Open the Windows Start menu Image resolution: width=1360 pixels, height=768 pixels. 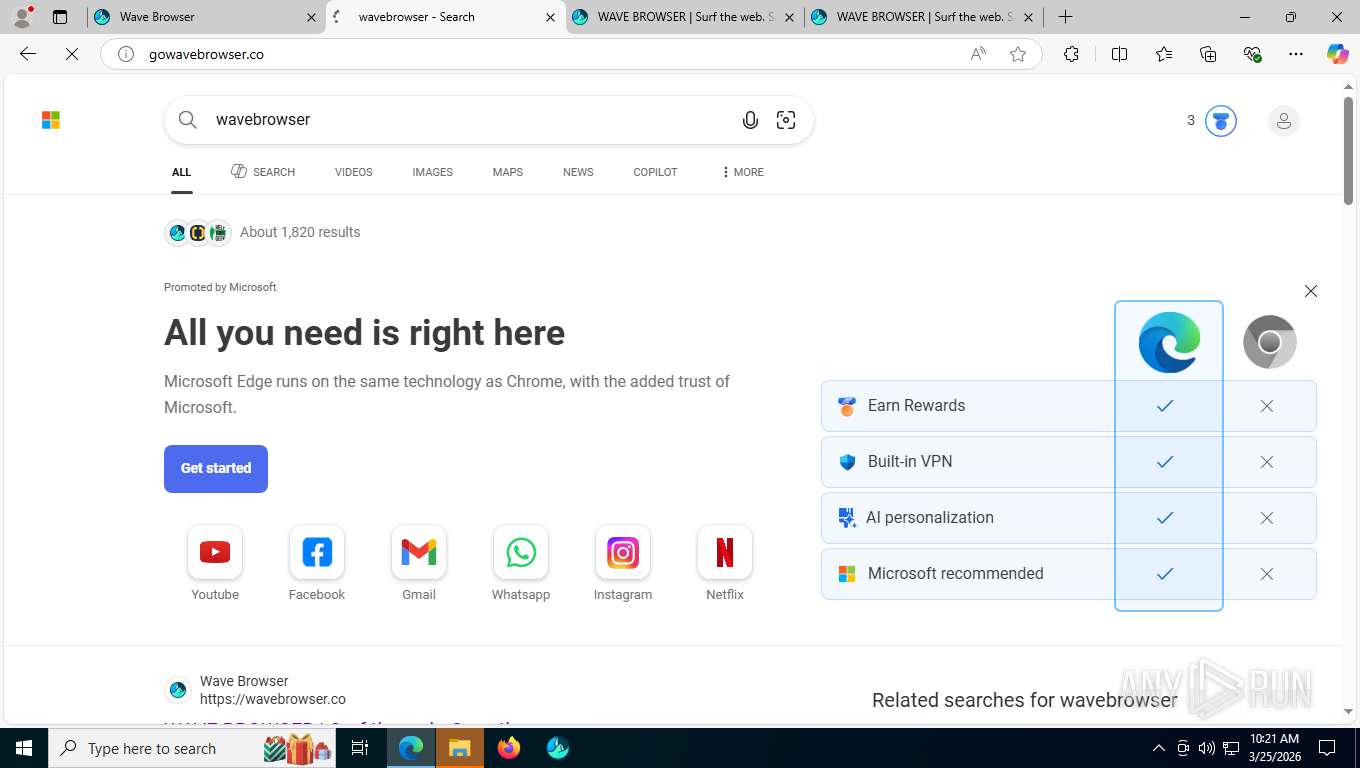tap(23, 748)
